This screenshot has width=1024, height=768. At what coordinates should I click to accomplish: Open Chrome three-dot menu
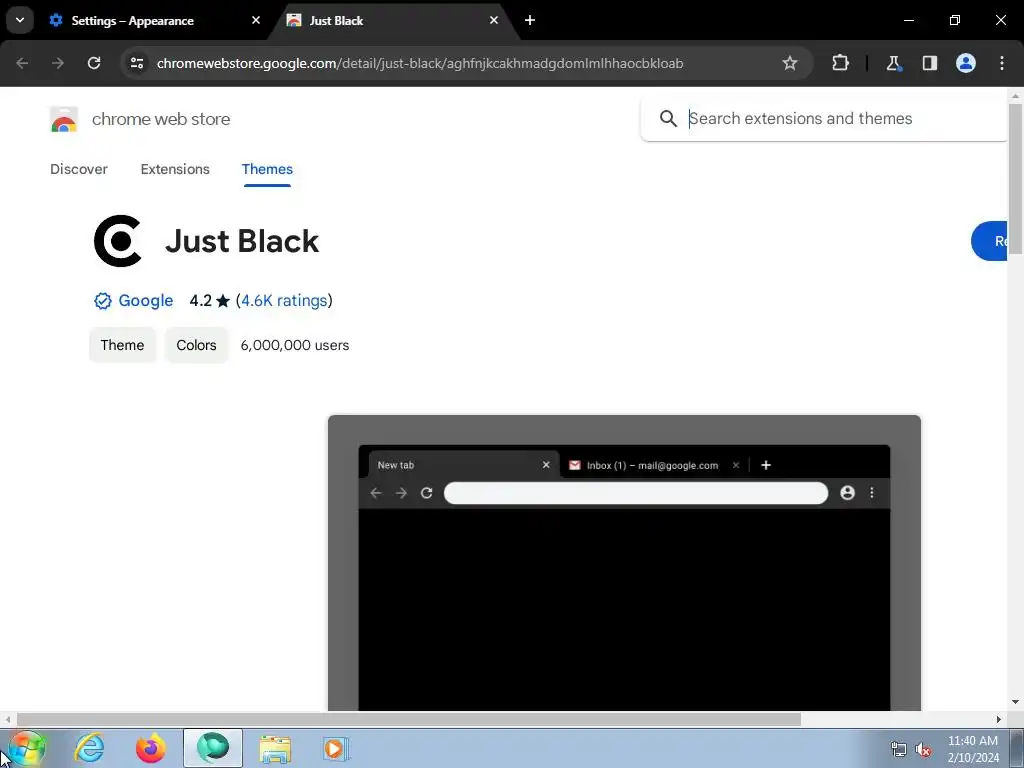pos(1002,63)
